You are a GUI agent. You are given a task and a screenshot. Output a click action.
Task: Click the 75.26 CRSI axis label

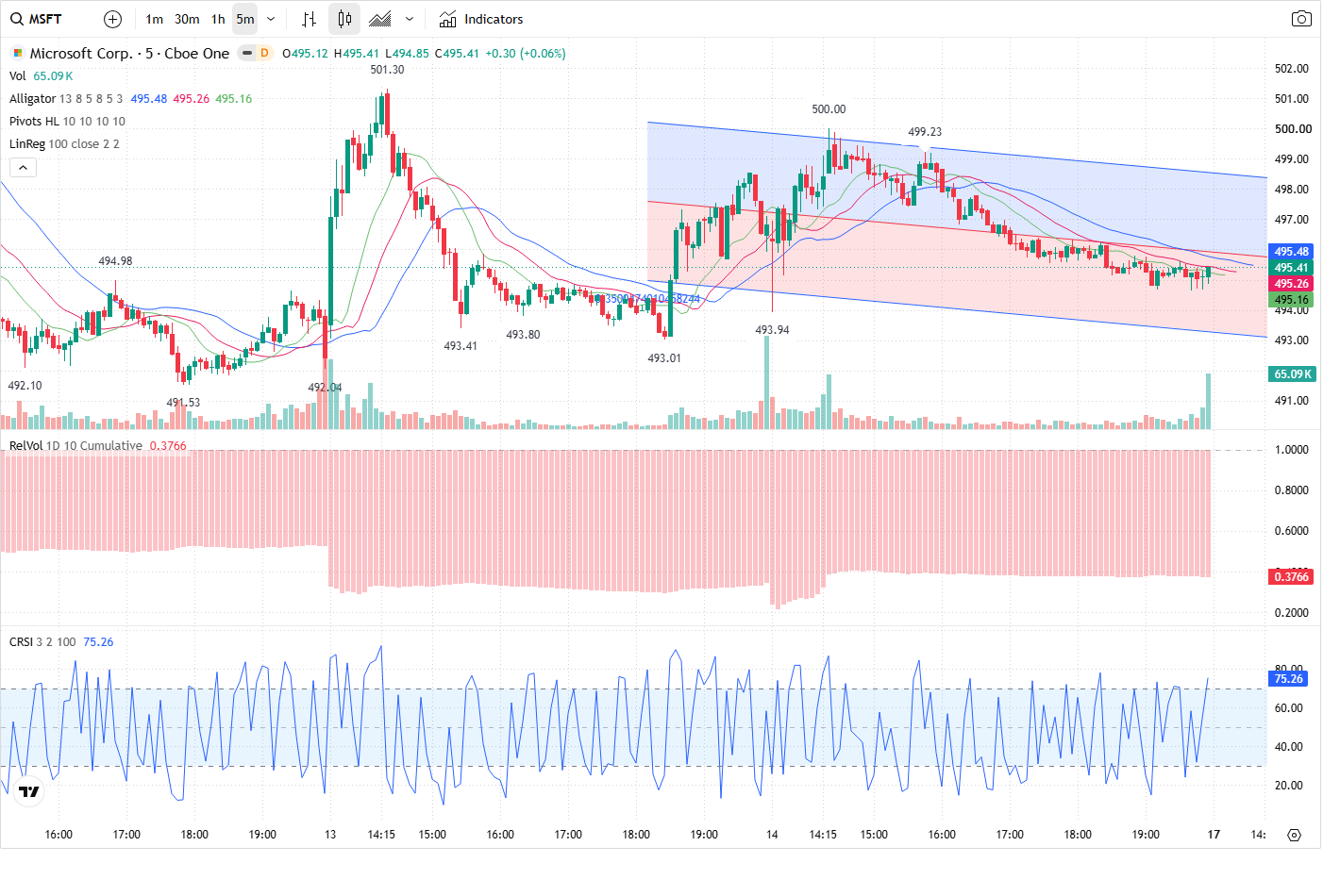(1289, 678)
